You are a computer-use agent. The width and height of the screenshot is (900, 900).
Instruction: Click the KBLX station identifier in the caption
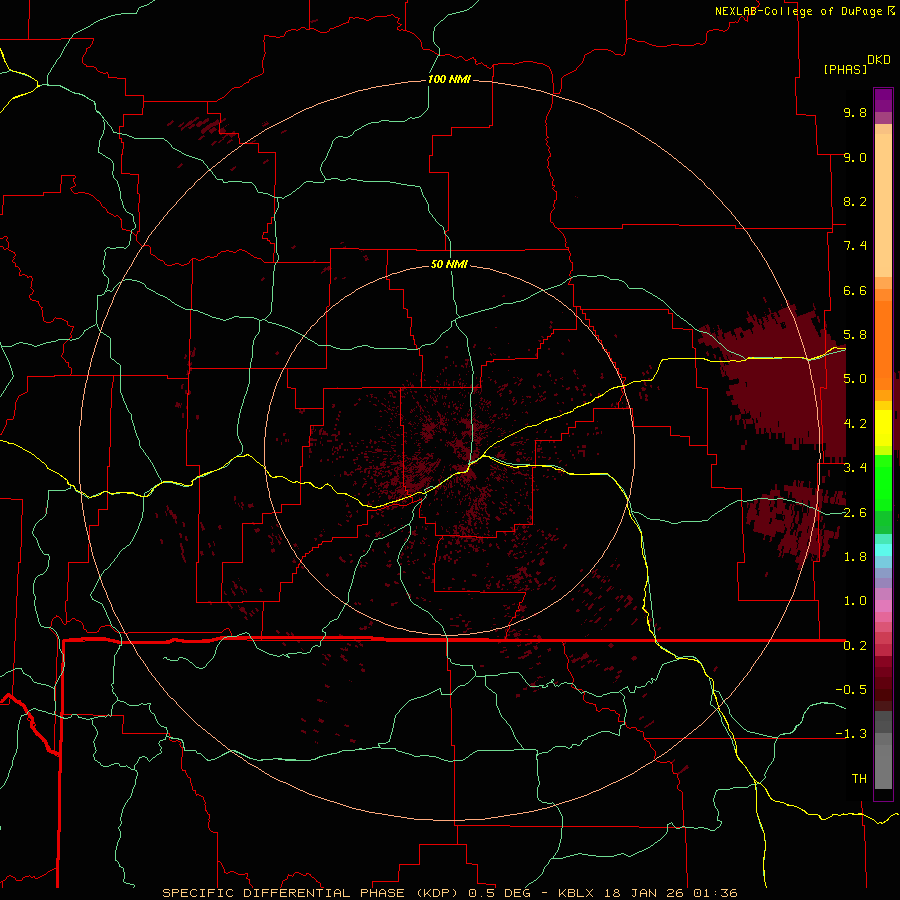click(x=576, y=893)
